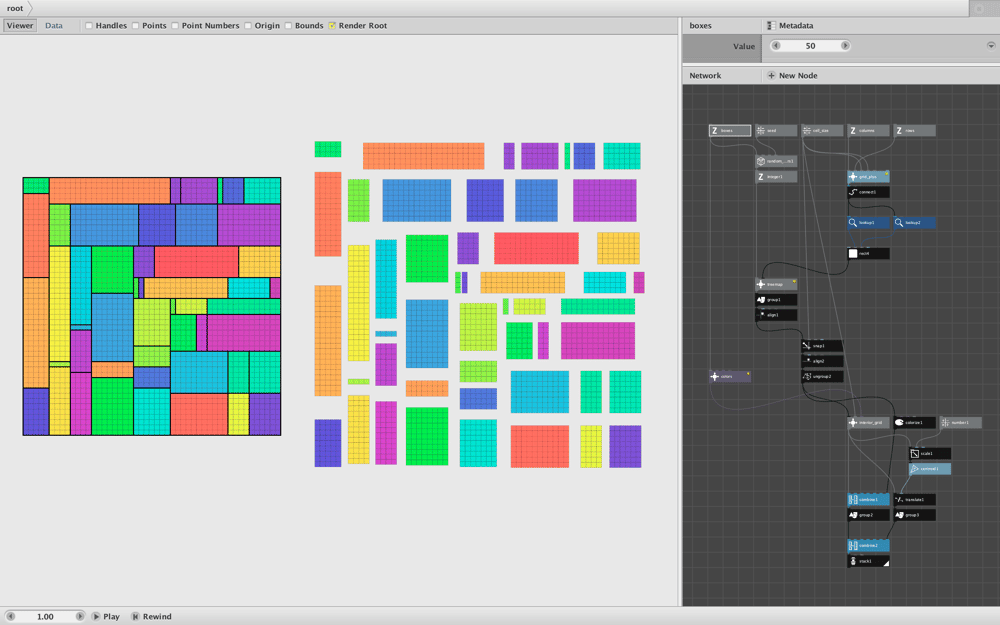The height and width of the screenshot is (625, 1000).
Task: Click the root breadcrumb
Action: (x=15, y=8)
